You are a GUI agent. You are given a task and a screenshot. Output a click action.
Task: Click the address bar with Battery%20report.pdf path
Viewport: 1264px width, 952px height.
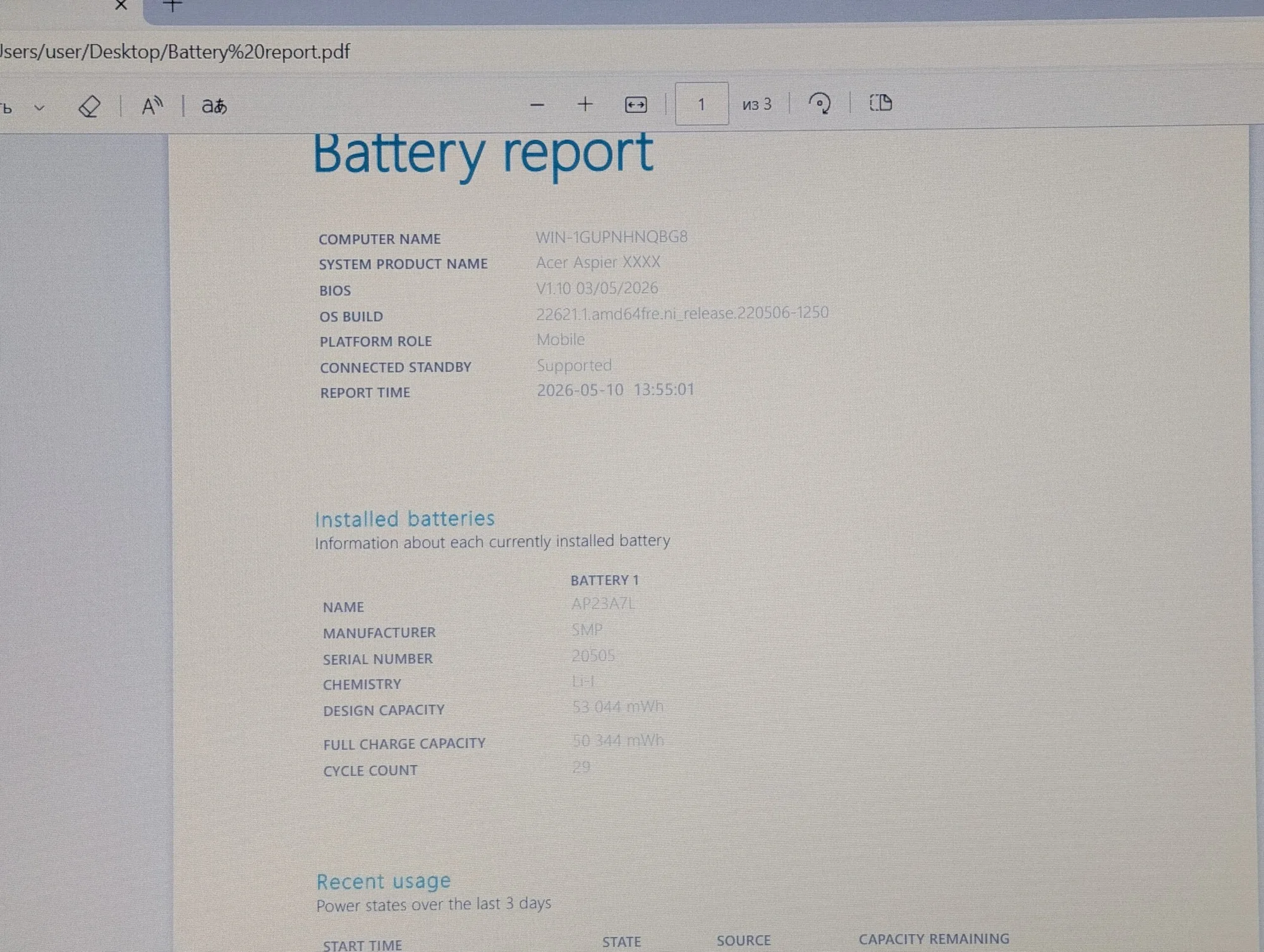[175, 52]
